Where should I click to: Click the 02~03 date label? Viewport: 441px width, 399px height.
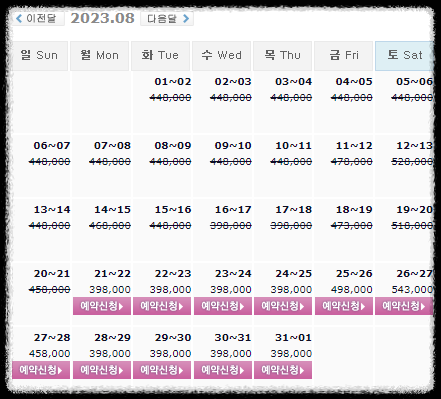point(233,82)
